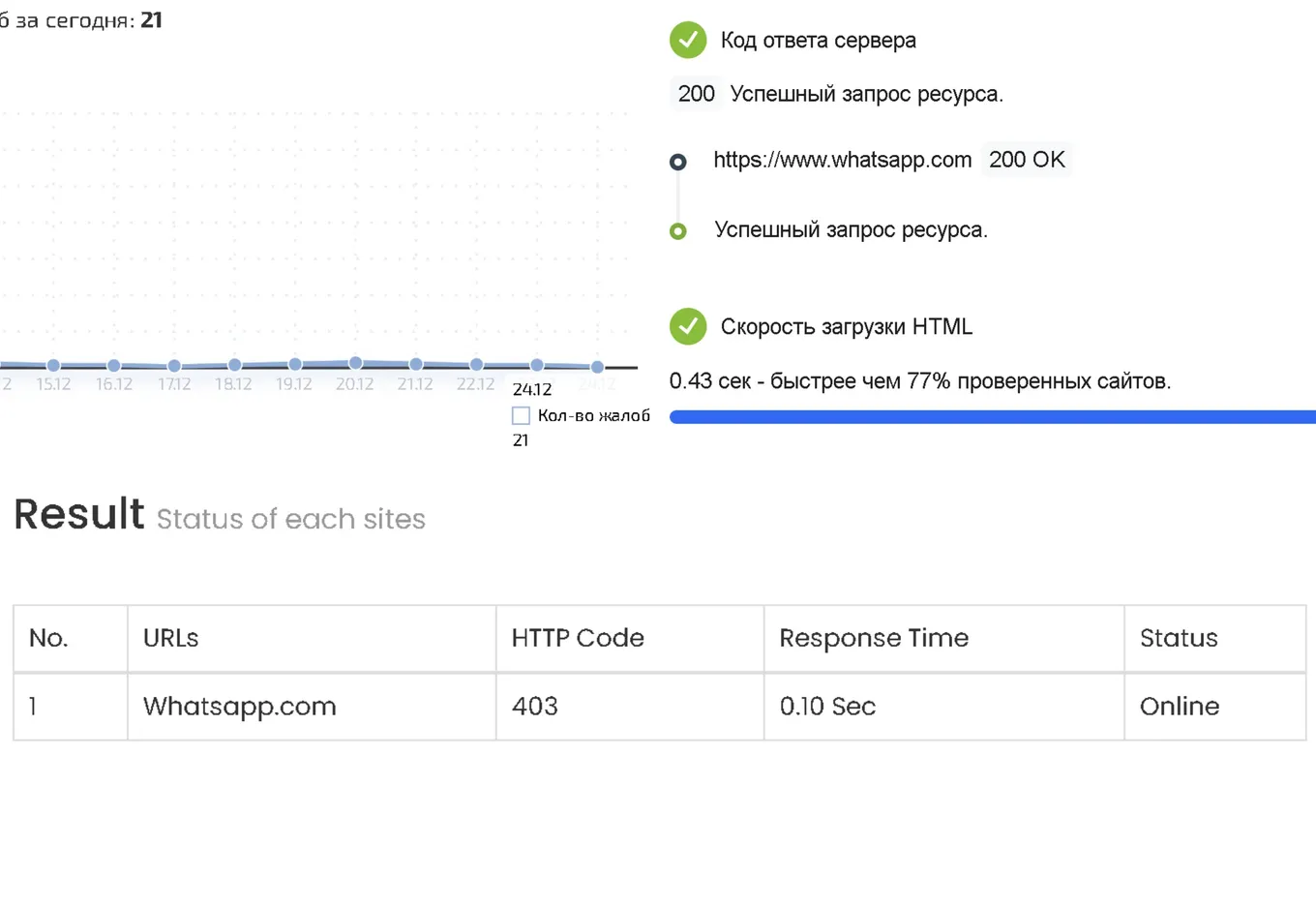Click the green circle marker in the request chain
Screen dimensions: 1316x906
tap(678, 231)
